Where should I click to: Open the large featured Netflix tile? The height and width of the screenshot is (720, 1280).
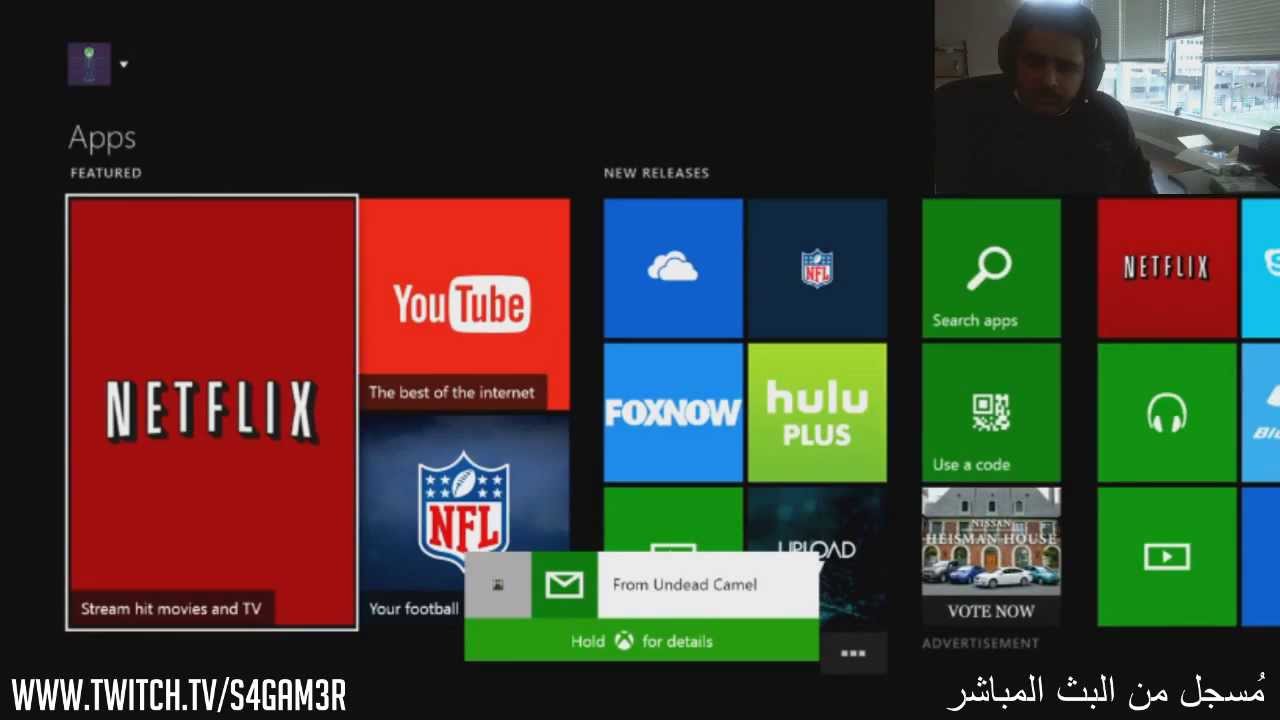[212, 413]
